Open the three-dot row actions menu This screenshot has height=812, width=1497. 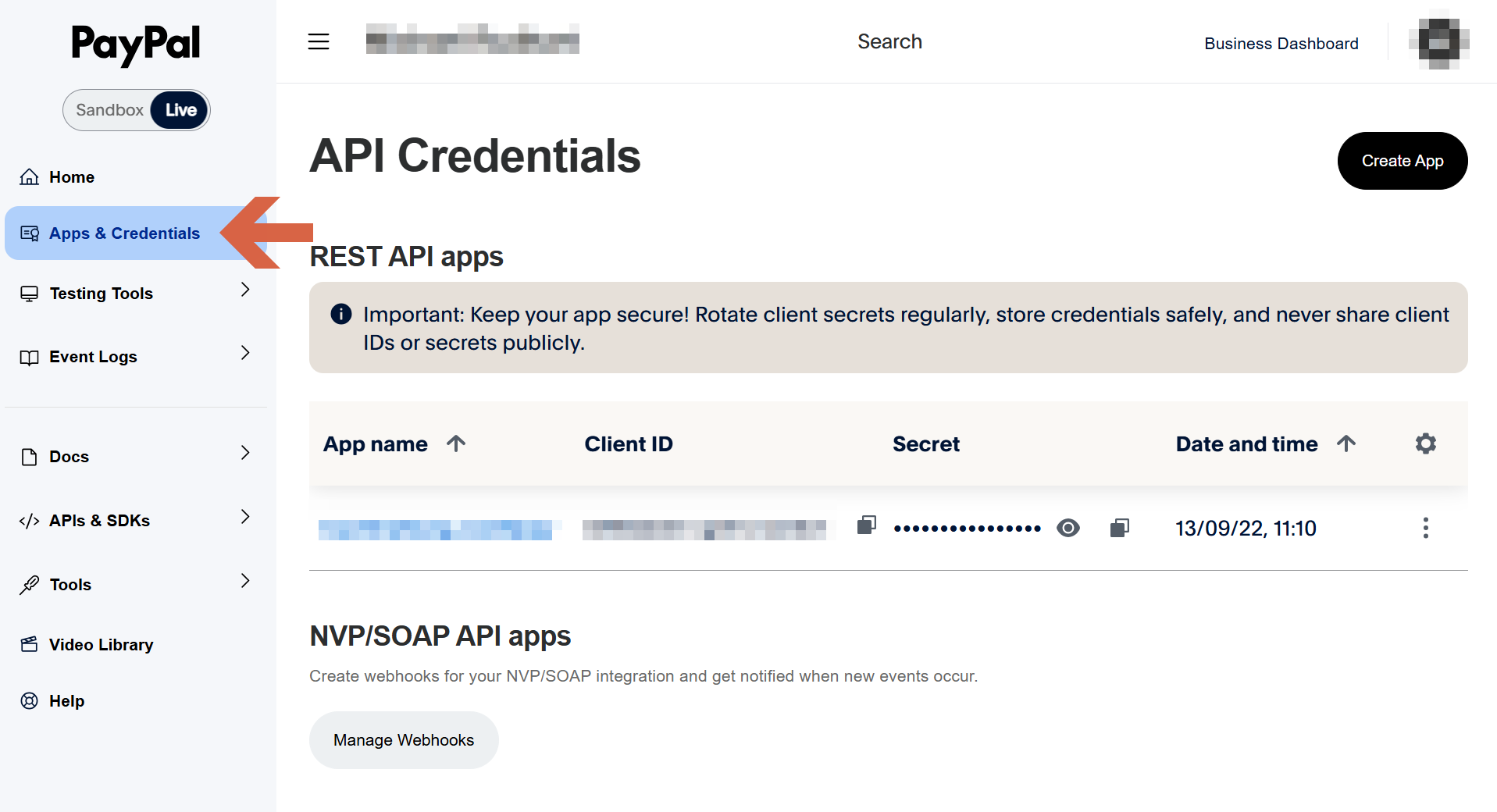click(1425, 529)
